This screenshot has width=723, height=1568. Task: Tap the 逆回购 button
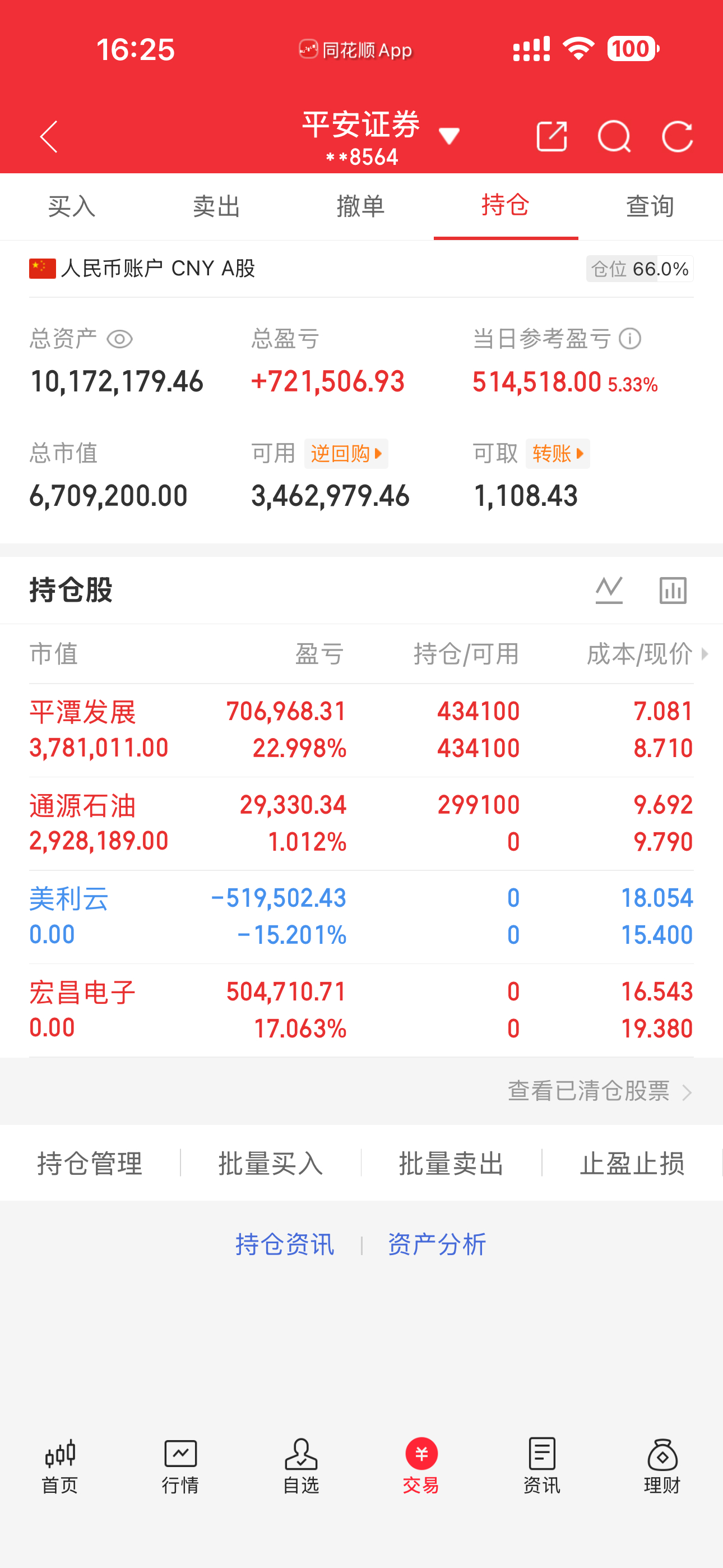pyautogui.click(x=346, y=454)
